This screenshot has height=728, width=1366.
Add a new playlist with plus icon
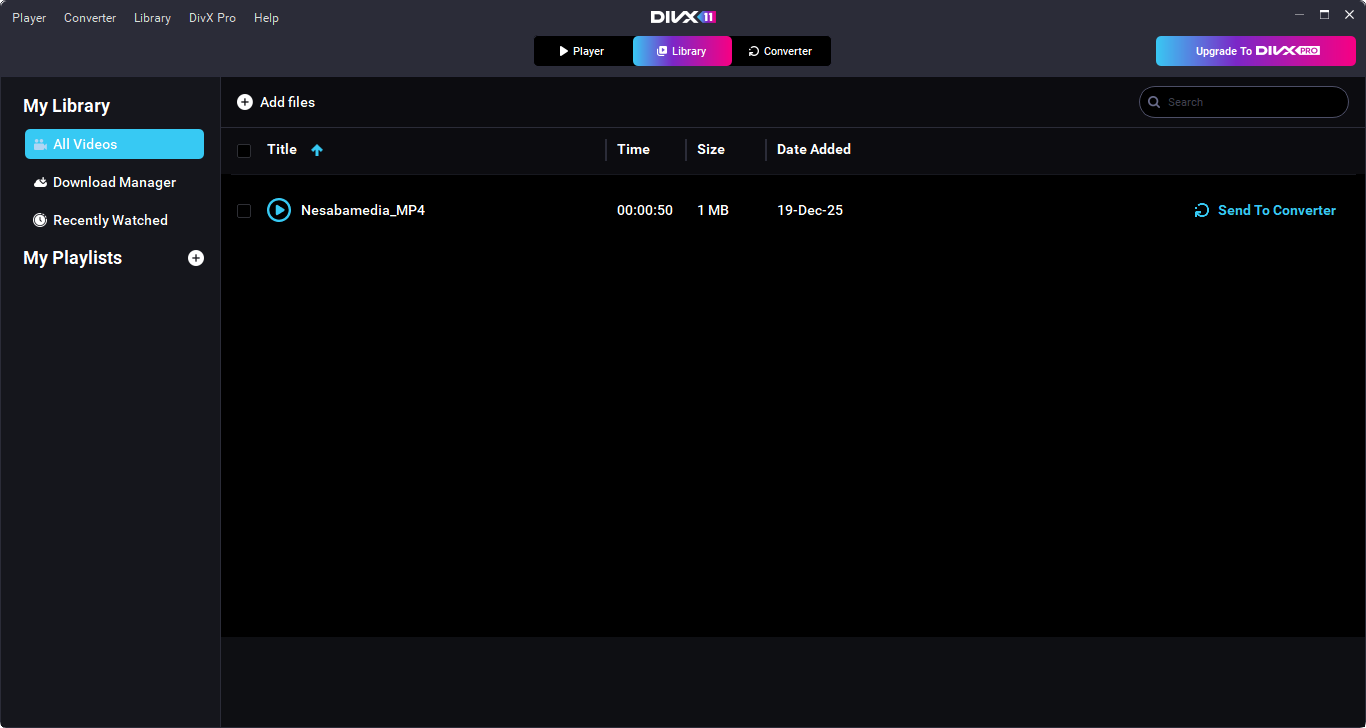pos(196,258)
